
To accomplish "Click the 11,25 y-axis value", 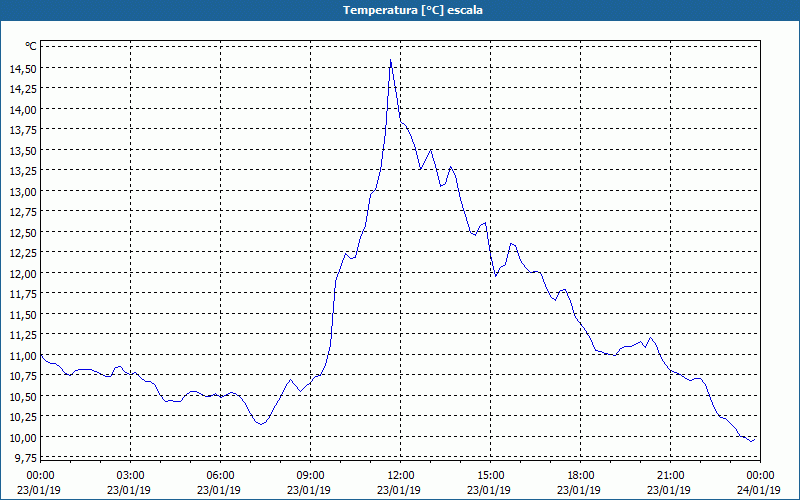I will tap(23, 335).
